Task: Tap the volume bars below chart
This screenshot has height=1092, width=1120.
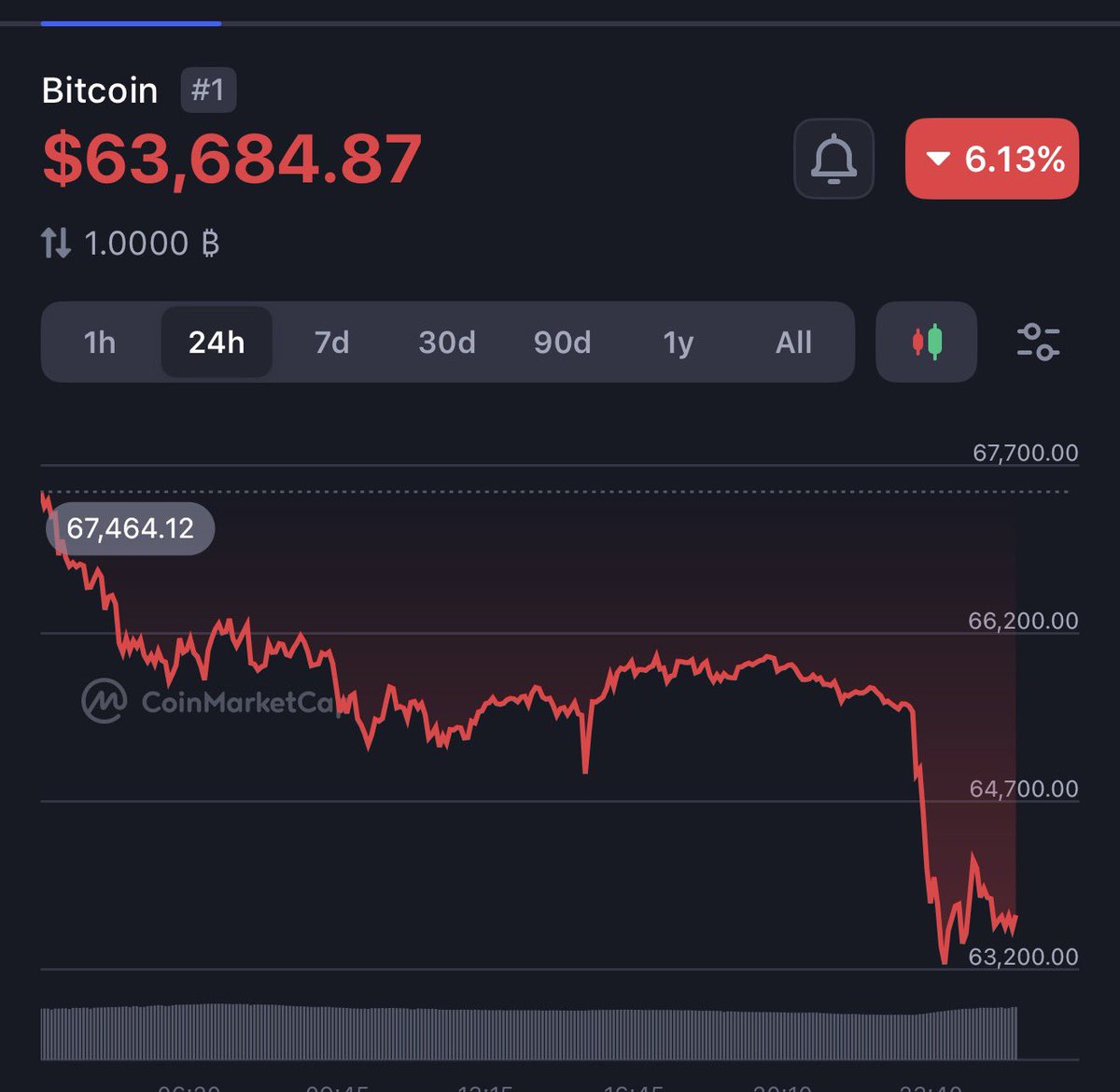Action: 528,1032
